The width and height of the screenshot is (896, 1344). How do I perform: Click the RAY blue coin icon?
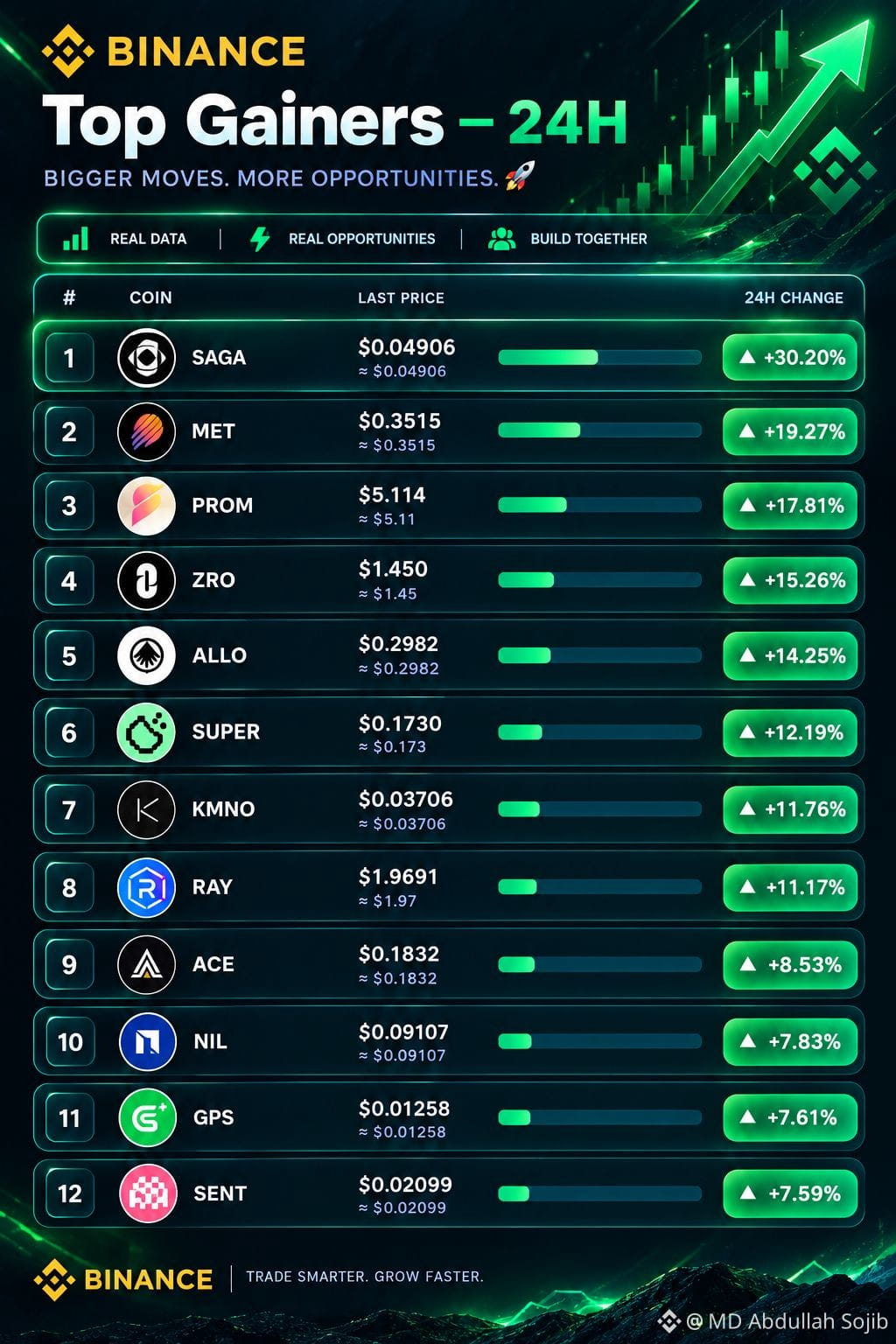coord(146,887)
